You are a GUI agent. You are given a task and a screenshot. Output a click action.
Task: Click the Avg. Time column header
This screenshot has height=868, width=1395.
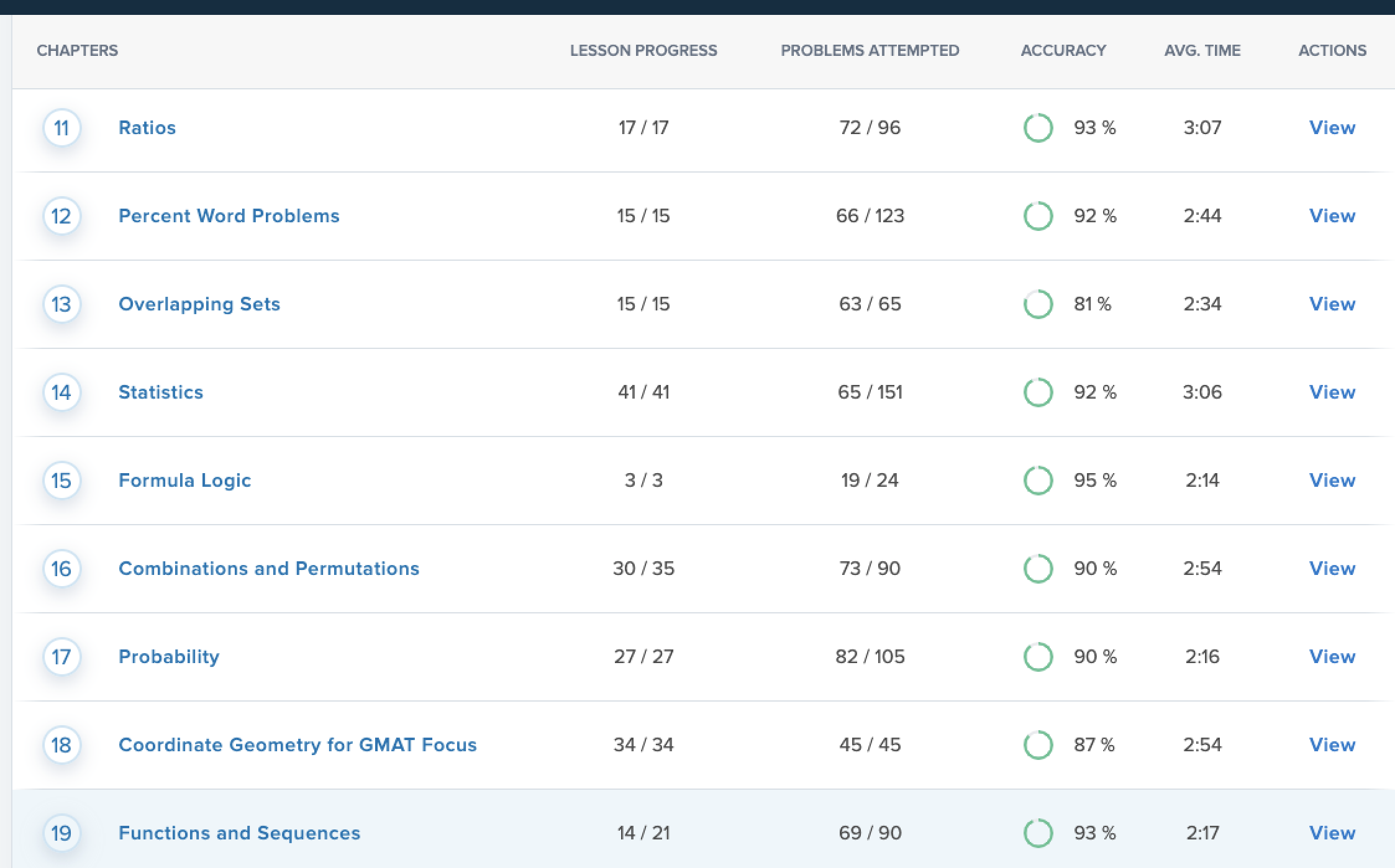tap(1202, 50)
